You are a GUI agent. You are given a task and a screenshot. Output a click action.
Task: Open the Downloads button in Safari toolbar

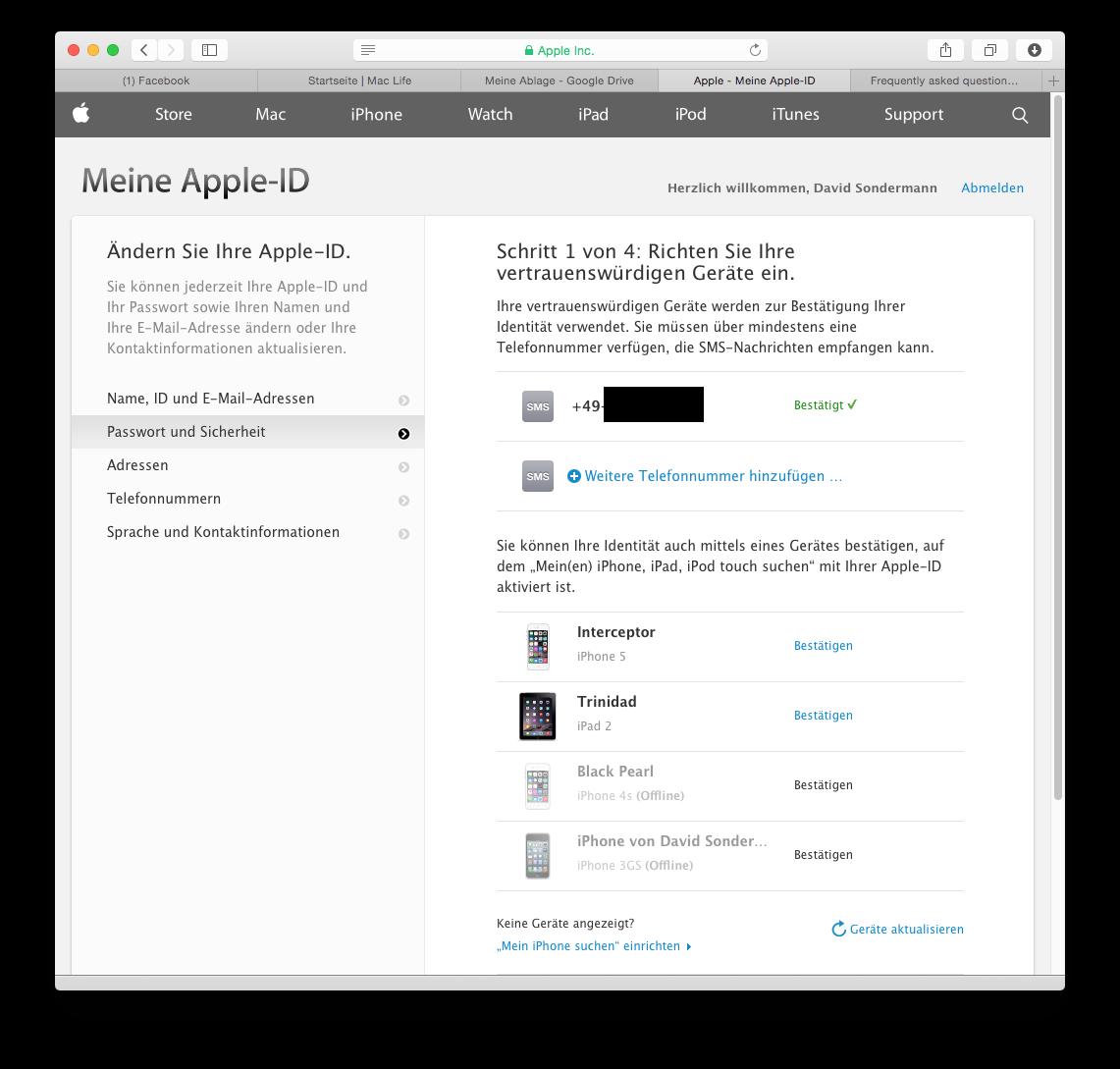(x=1035, y=50)
